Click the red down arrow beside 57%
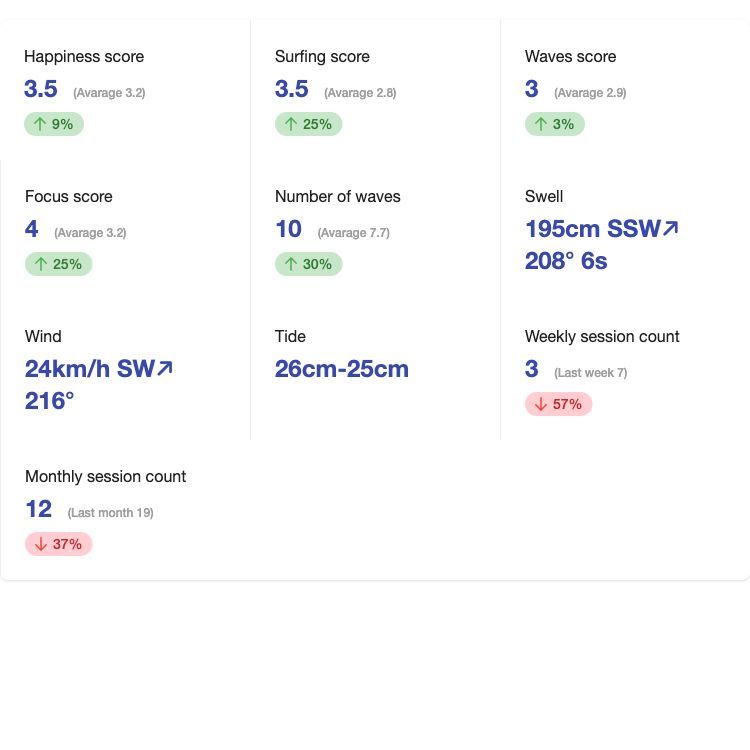The height and width of the screenshot is (750, 750). 541,404
